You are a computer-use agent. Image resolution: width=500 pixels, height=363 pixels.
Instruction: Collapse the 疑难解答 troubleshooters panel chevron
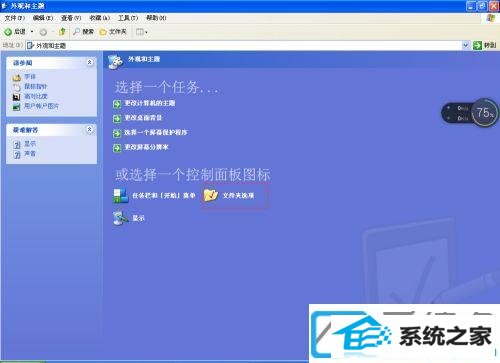89,129
